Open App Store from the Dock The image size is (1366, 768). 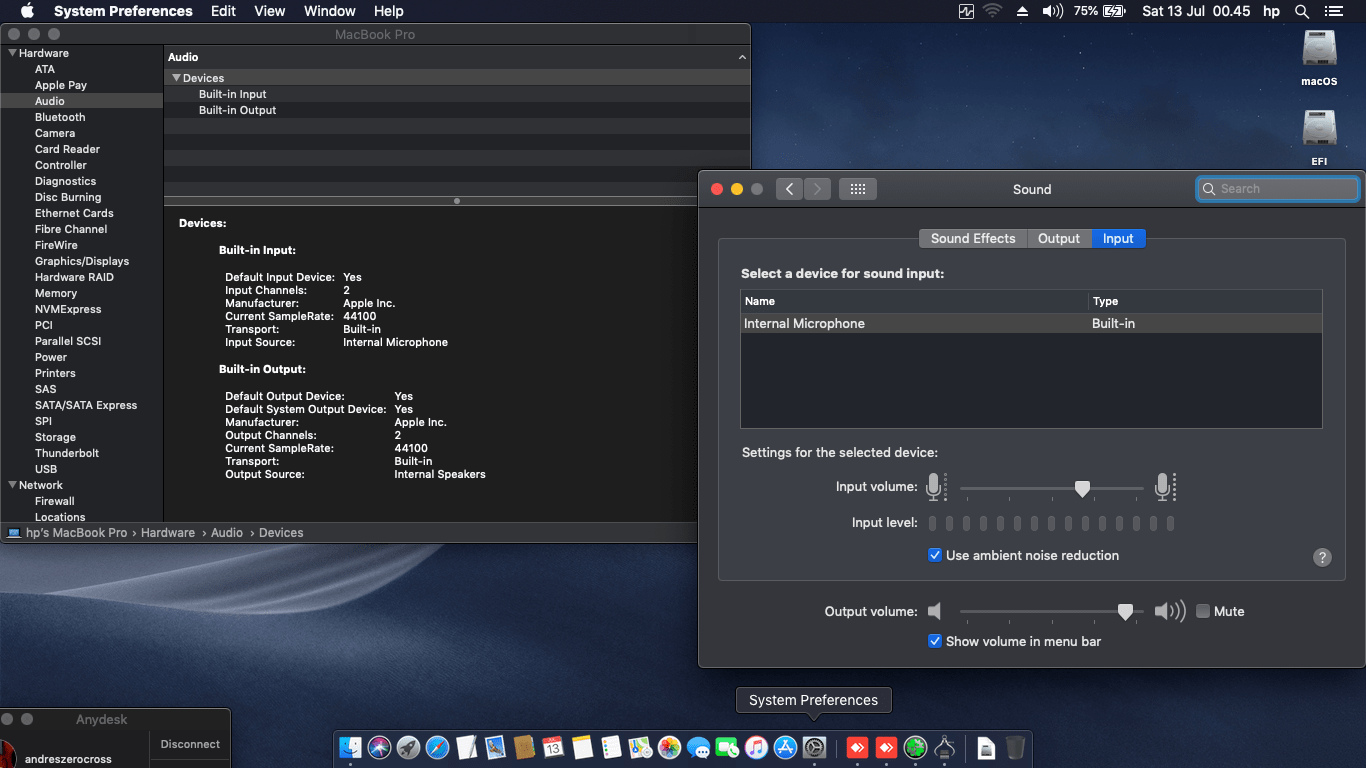[x=785, y=747]
